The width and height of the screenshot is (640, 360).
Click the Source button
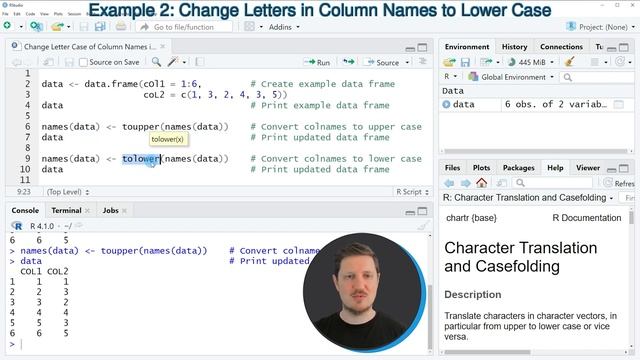[x=382, y=62]
